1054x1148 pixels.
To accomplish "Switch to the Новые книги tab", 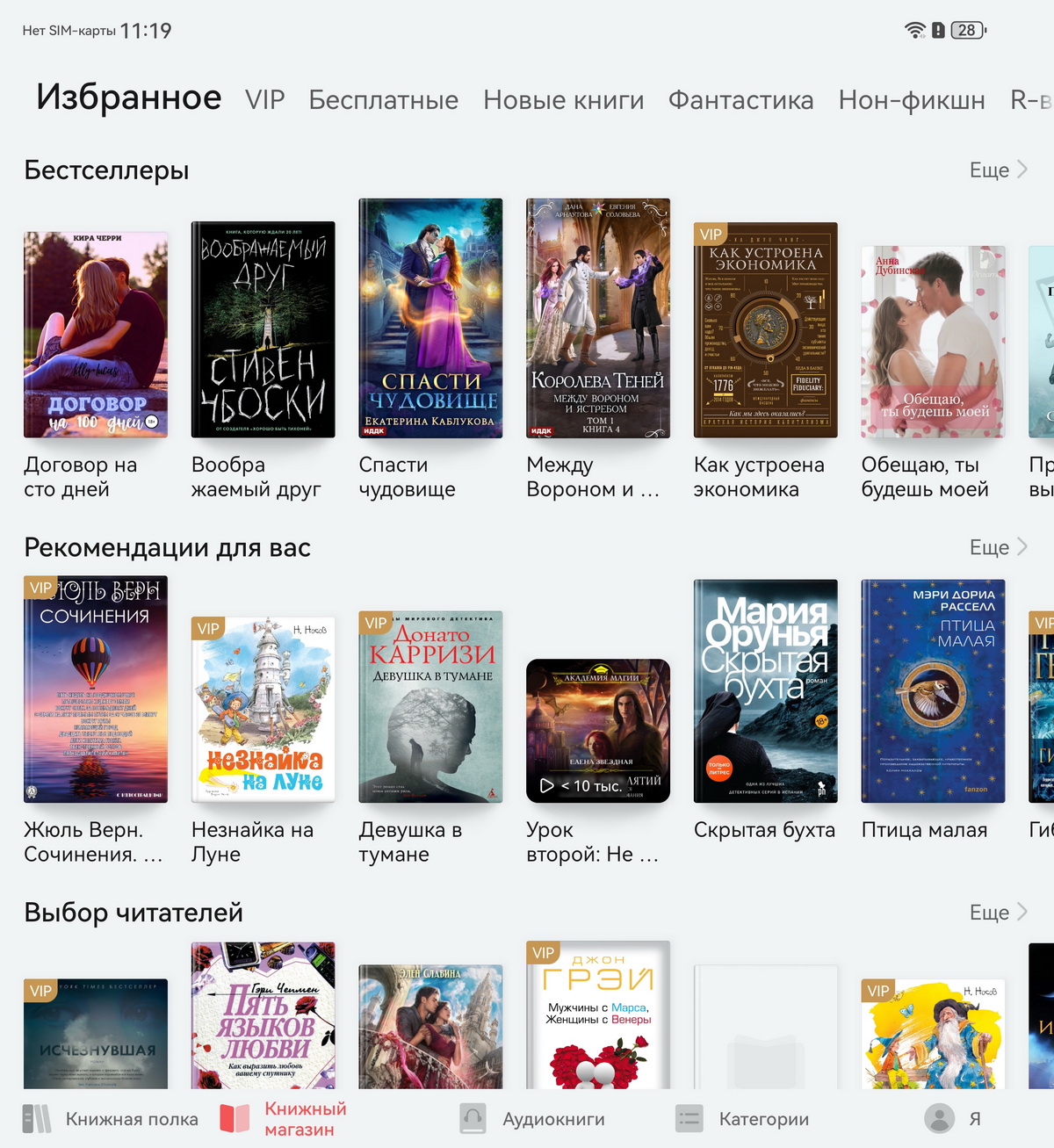I will (564, 100).
